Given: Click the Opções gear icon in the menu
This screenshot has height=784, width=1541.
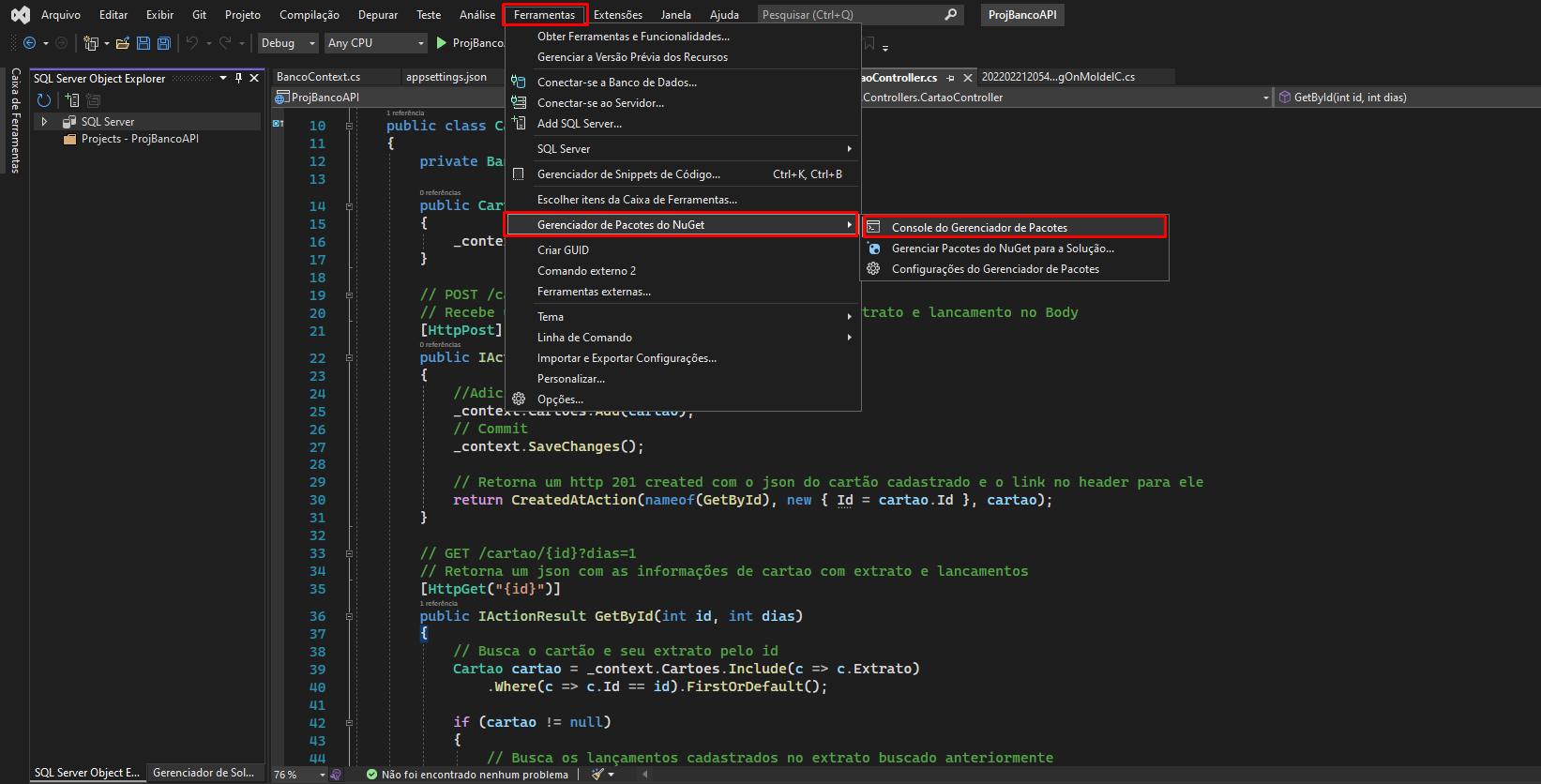Looking at the screenshot, I should (519, 399).
